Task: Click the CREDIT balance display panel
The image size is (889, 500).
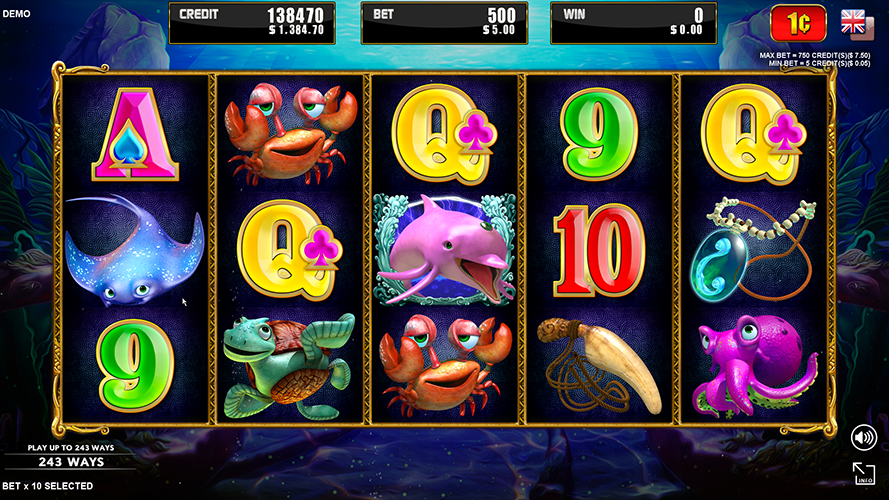Action: [x=252, y=23]
